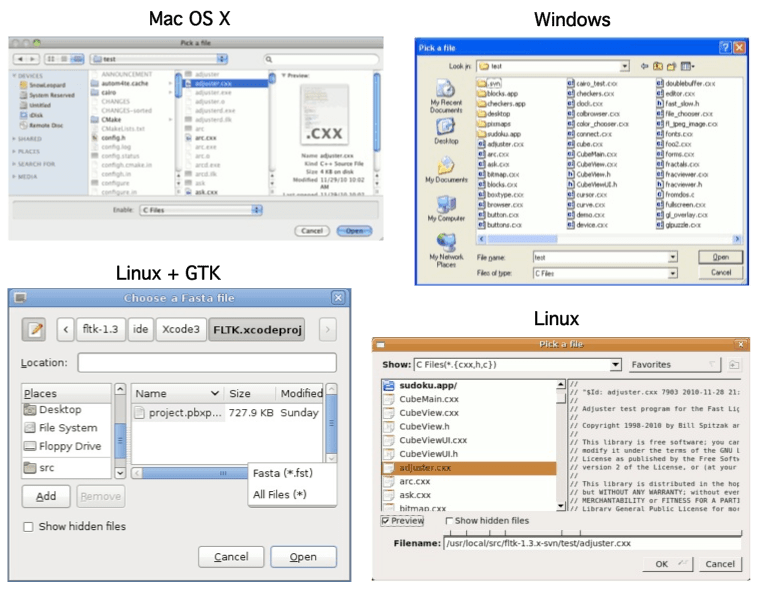Click the right path arrow in GTK dialog
The image size is (758, 597).
pyautogui.click(x=328, y=329)
